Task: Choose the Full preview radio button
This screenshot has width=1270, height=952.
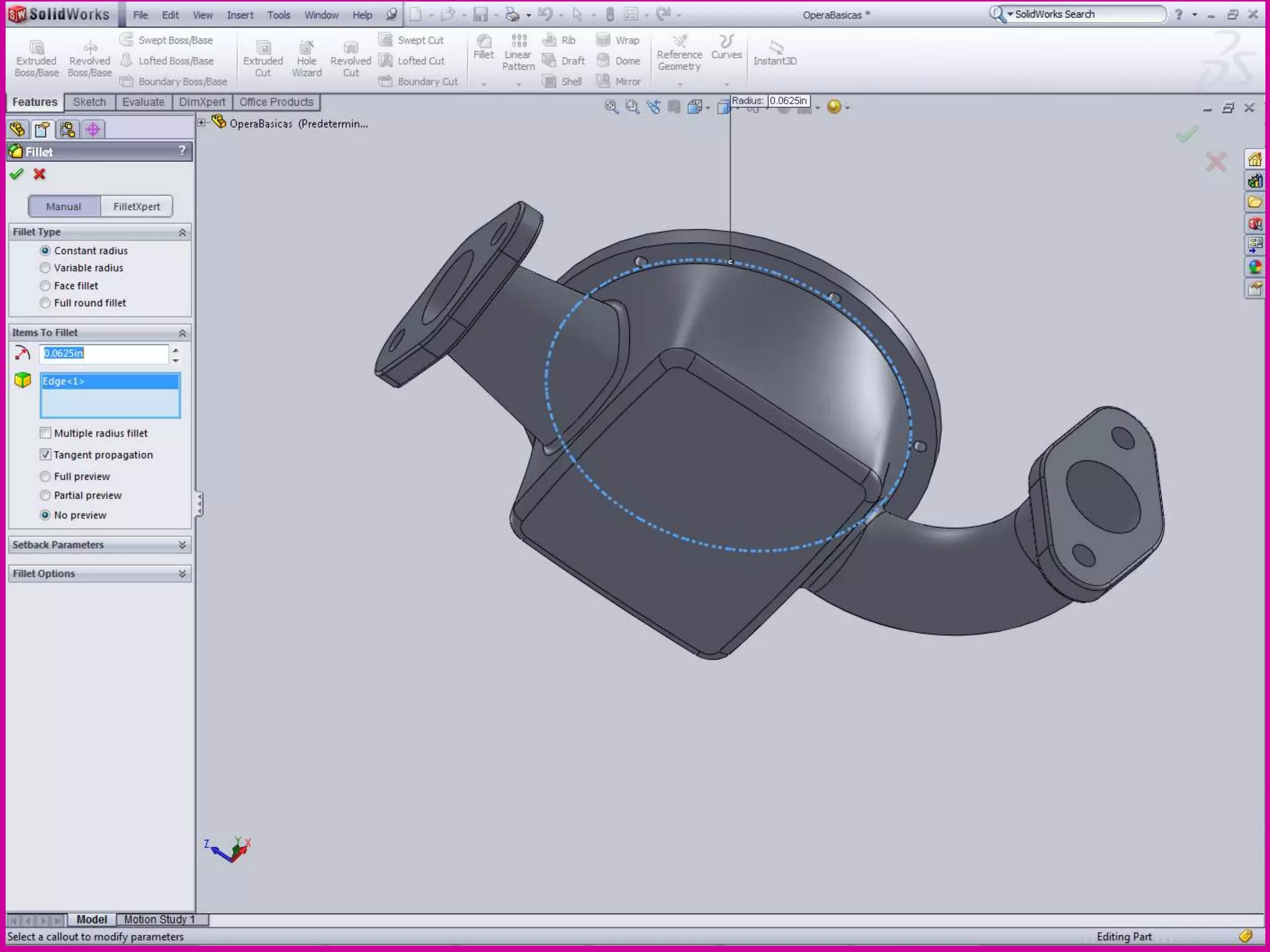Action: coord(45,477)
